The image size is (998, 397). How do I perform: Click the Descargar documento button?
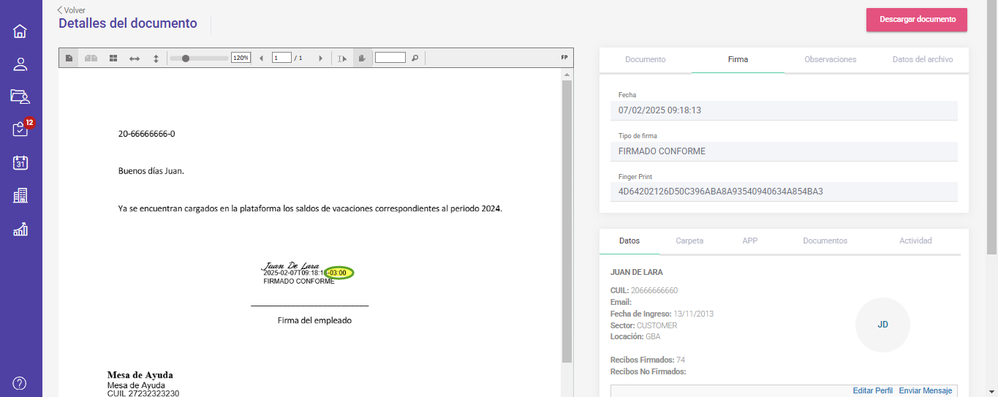[917, 20]
